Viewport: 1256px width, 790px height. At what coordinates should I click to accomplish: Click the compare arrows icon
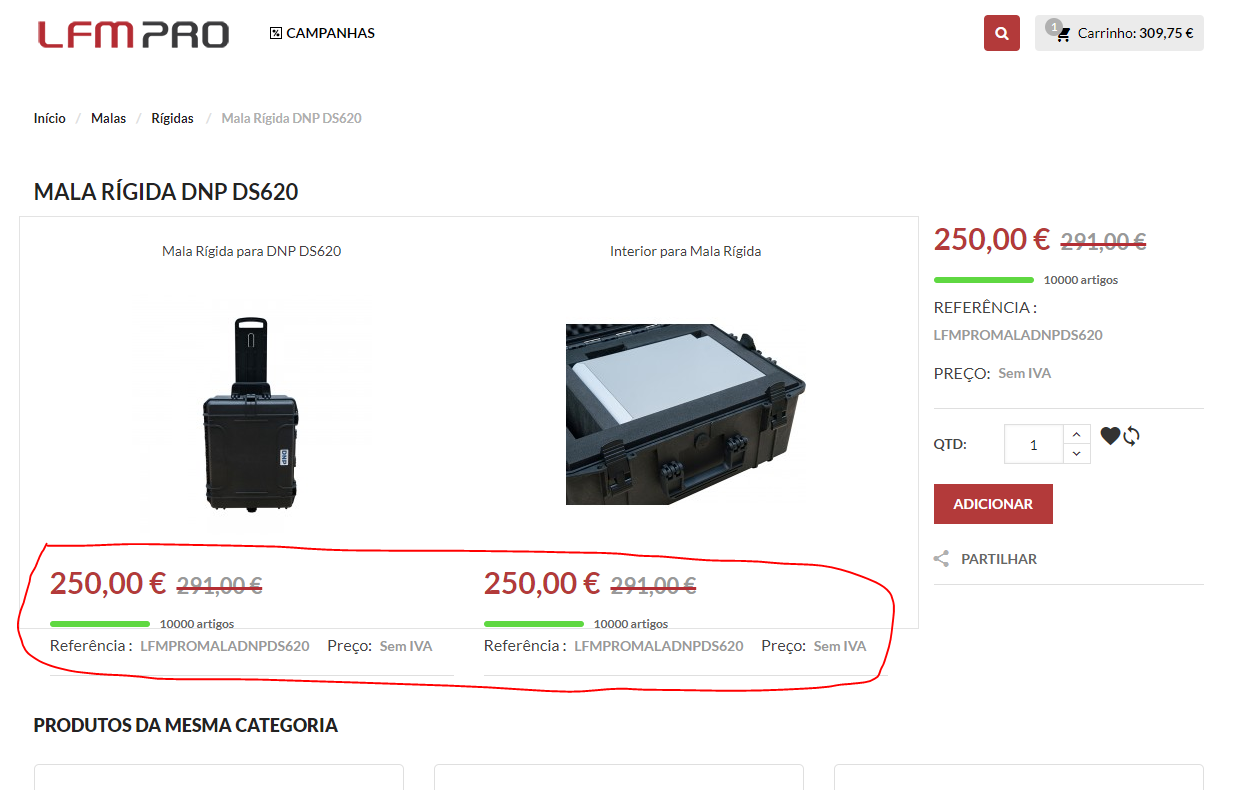(1131, 436)
